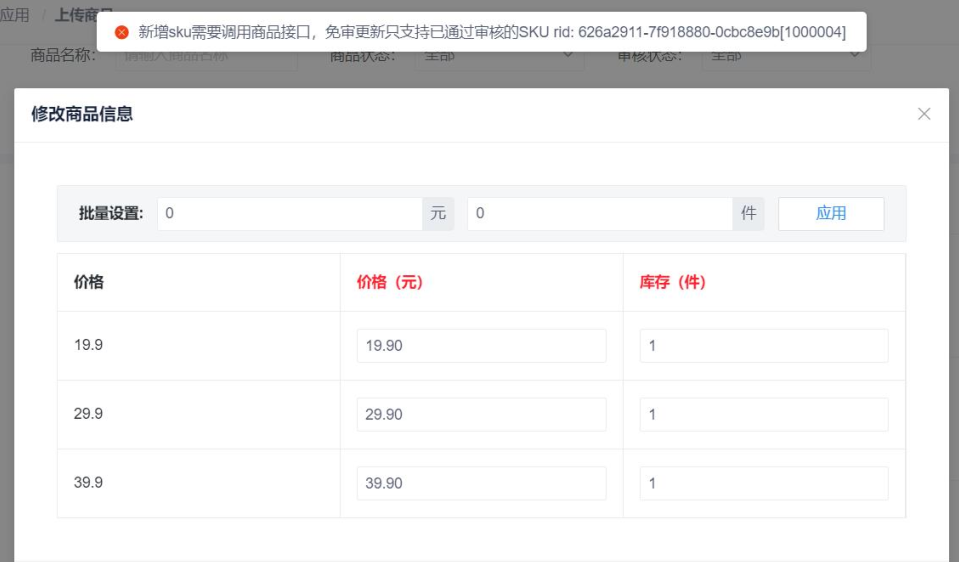Go to 应用 in the breadcrumb
This screenshot has width=959, height=562.
[x=15, y=15]
